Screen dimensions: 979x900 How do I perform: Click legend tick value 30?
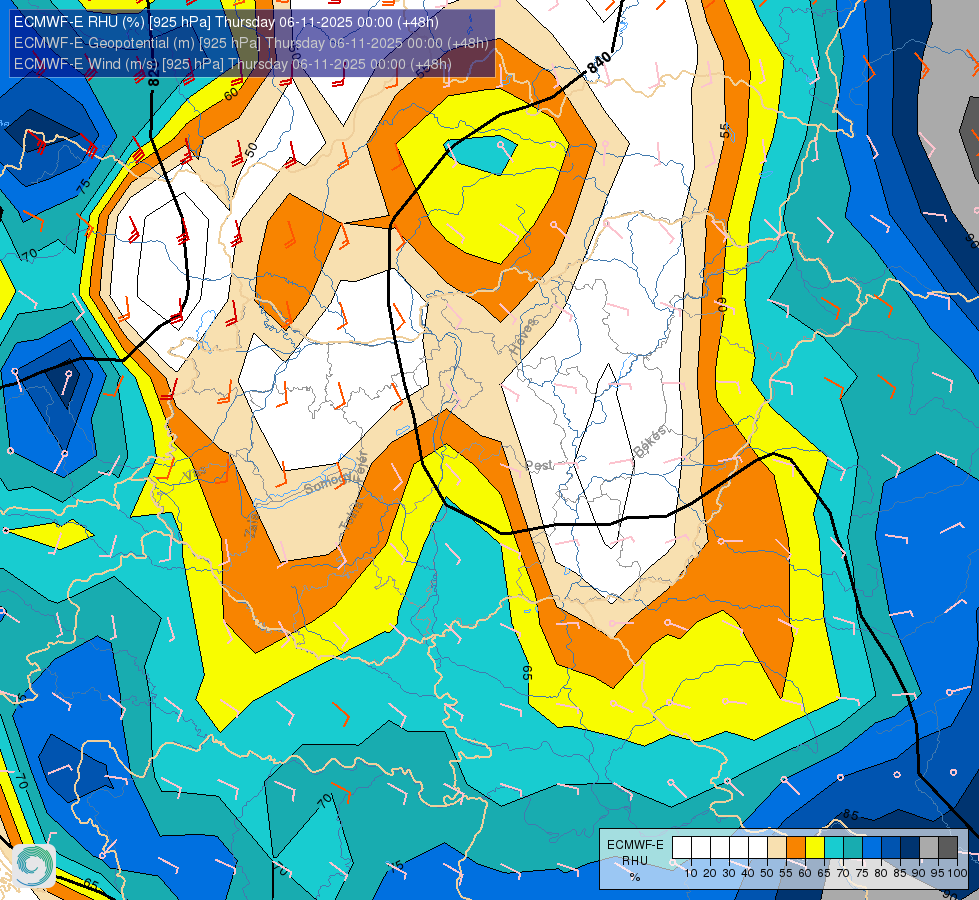[729, 873]
